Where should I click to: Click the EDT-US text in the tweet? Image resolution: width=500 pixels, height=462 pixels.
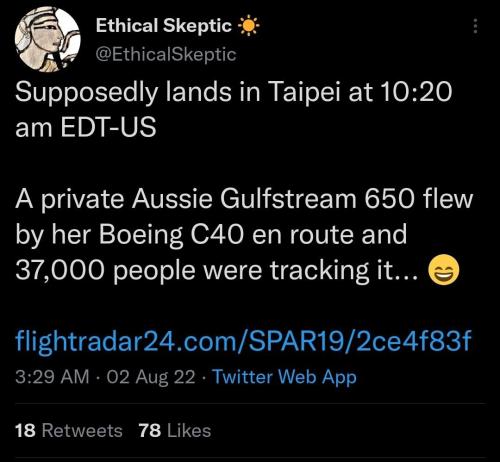(x=108, y=127)
